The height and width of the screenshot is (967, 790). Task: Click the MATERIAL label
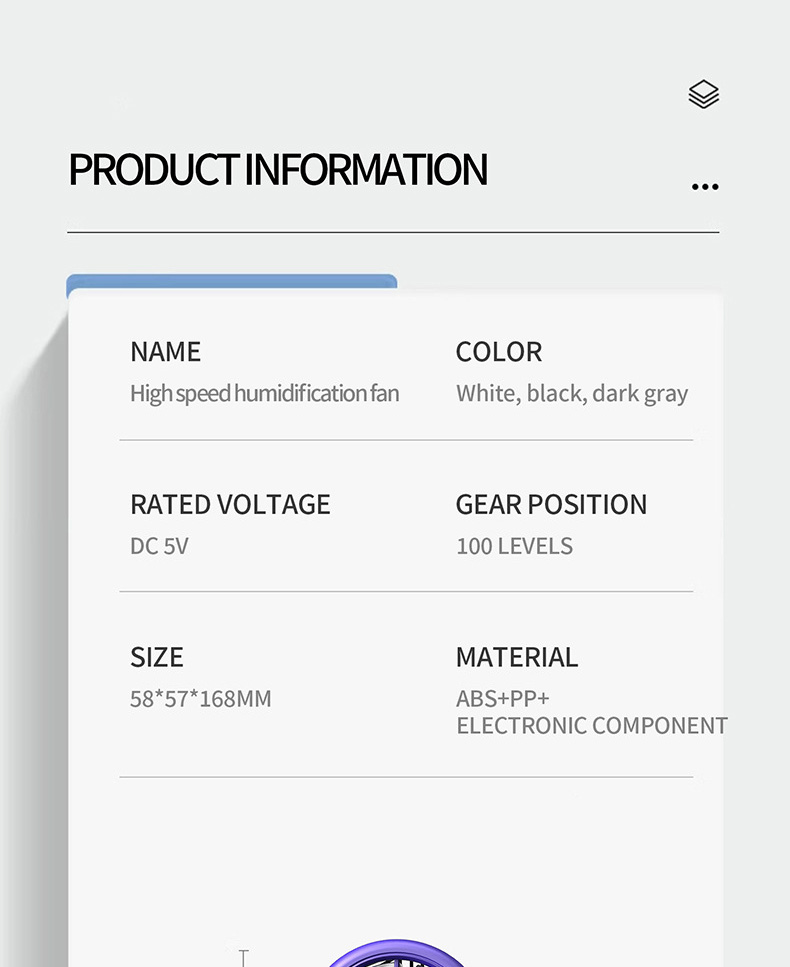tap(516, 657)
